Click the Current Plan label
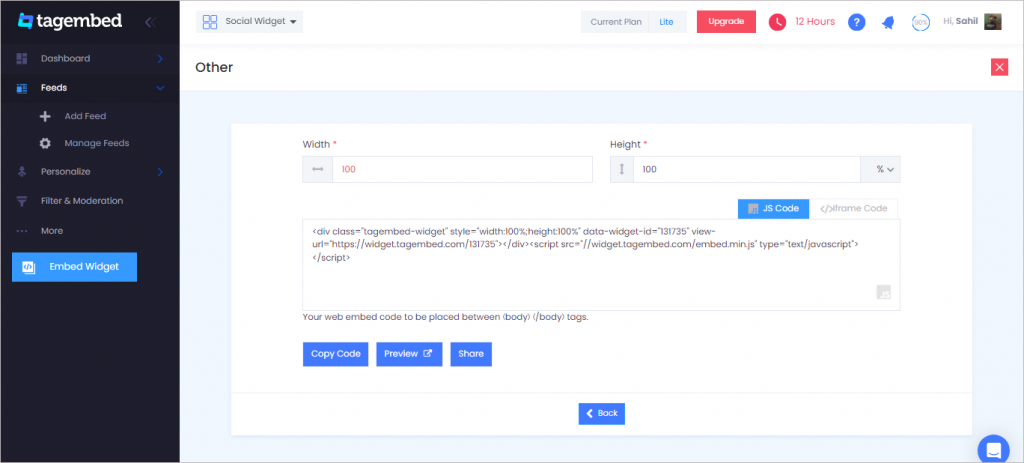The image size is (1024, 463). tap(616, 22)
